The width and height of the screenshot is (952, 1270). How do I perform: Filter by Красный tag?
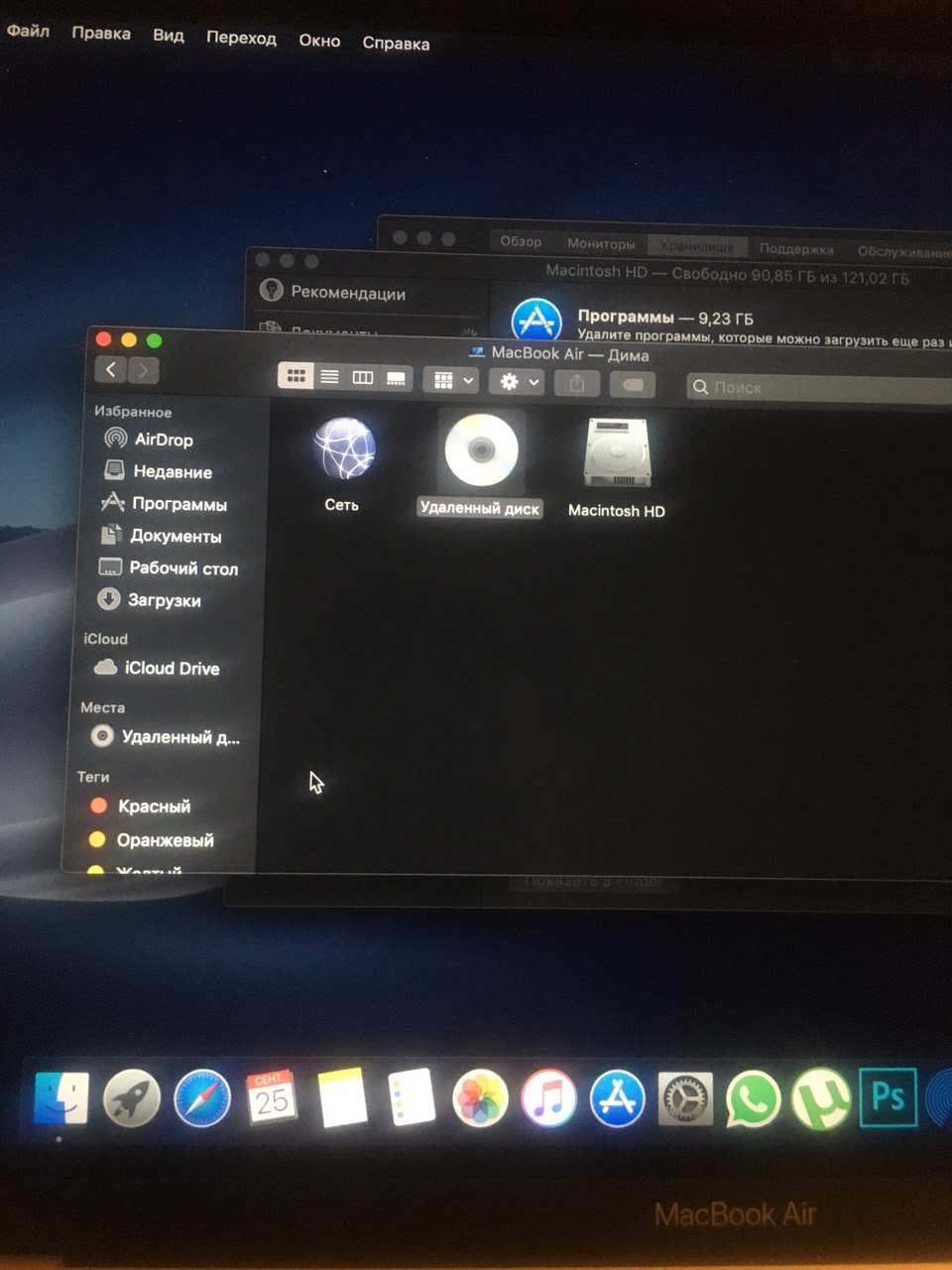(x=140, y=806)
